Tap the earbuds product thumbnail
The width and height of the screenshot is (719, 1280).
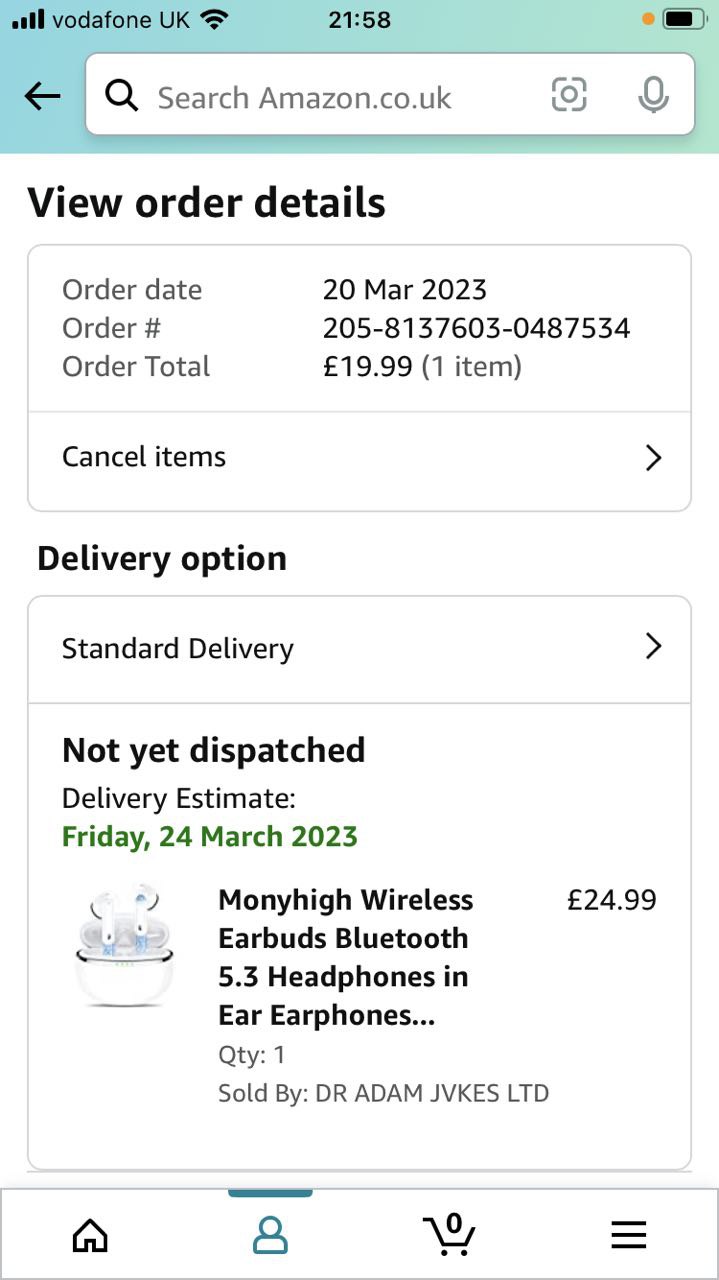(x=125, y=945)
